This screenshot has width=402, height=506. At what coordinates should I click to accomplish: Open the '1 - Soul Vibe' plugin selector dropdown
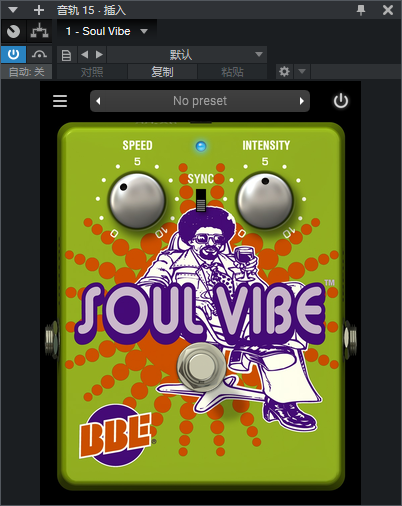(107, 31)
